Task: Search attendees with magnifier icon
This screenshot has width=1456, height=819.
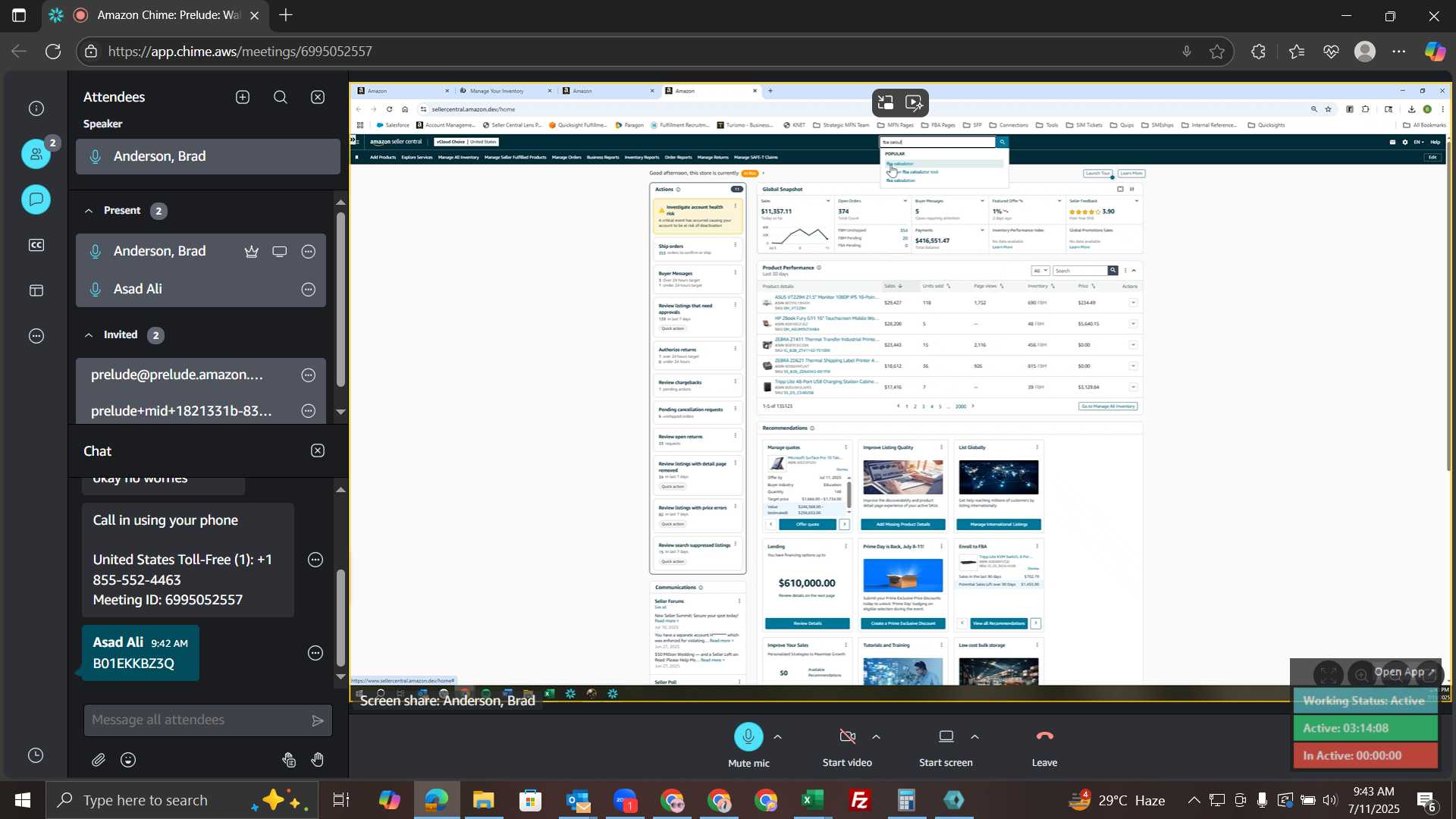Action: pyautogui.click(x=281, y=97)
